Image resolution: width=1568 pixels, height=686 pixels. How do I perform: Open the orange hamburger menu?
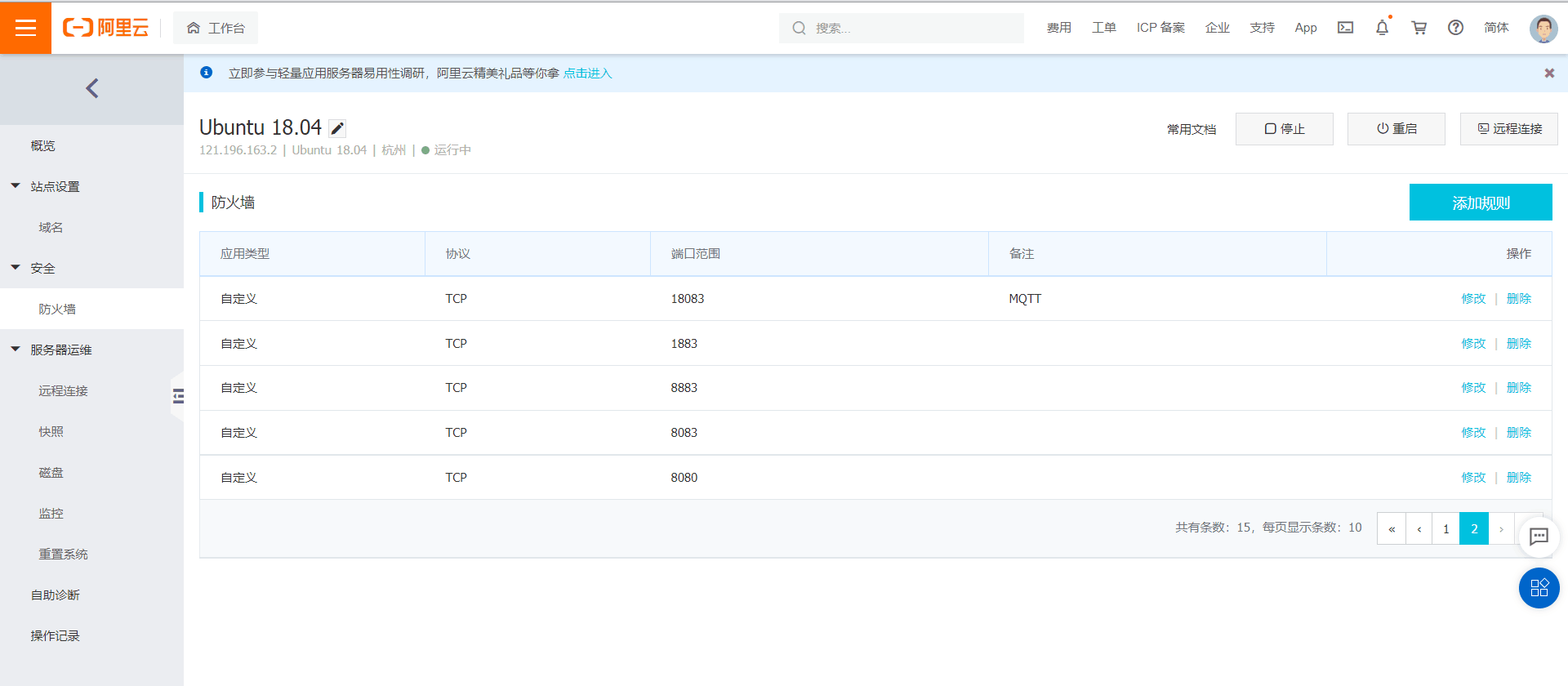tap(25, 28)
